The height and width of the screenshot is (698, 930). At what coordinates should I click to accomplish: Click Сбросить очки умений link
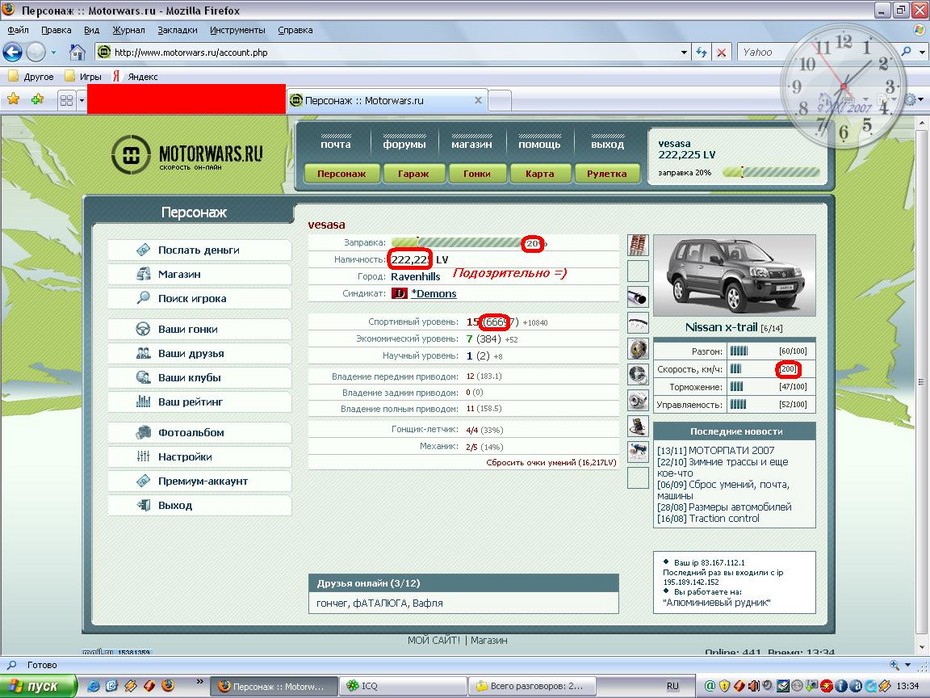[551, 463]
